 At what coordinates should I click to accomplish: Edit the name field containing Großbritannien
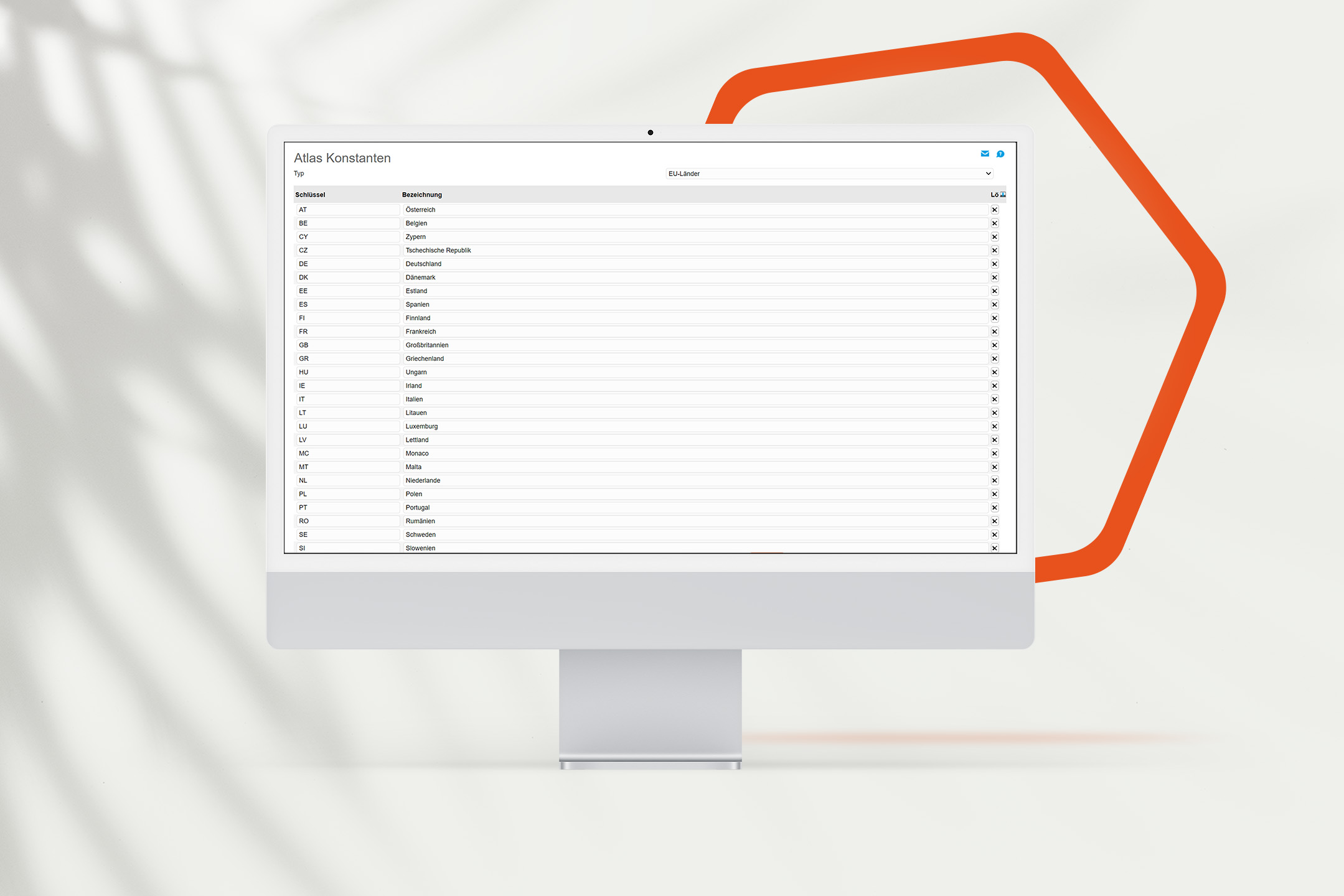[695, 345]
